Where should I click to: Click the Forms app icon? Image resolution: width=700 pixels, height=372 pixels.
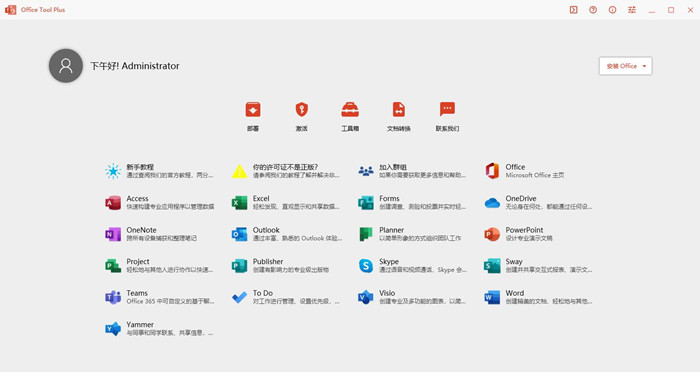366,203
